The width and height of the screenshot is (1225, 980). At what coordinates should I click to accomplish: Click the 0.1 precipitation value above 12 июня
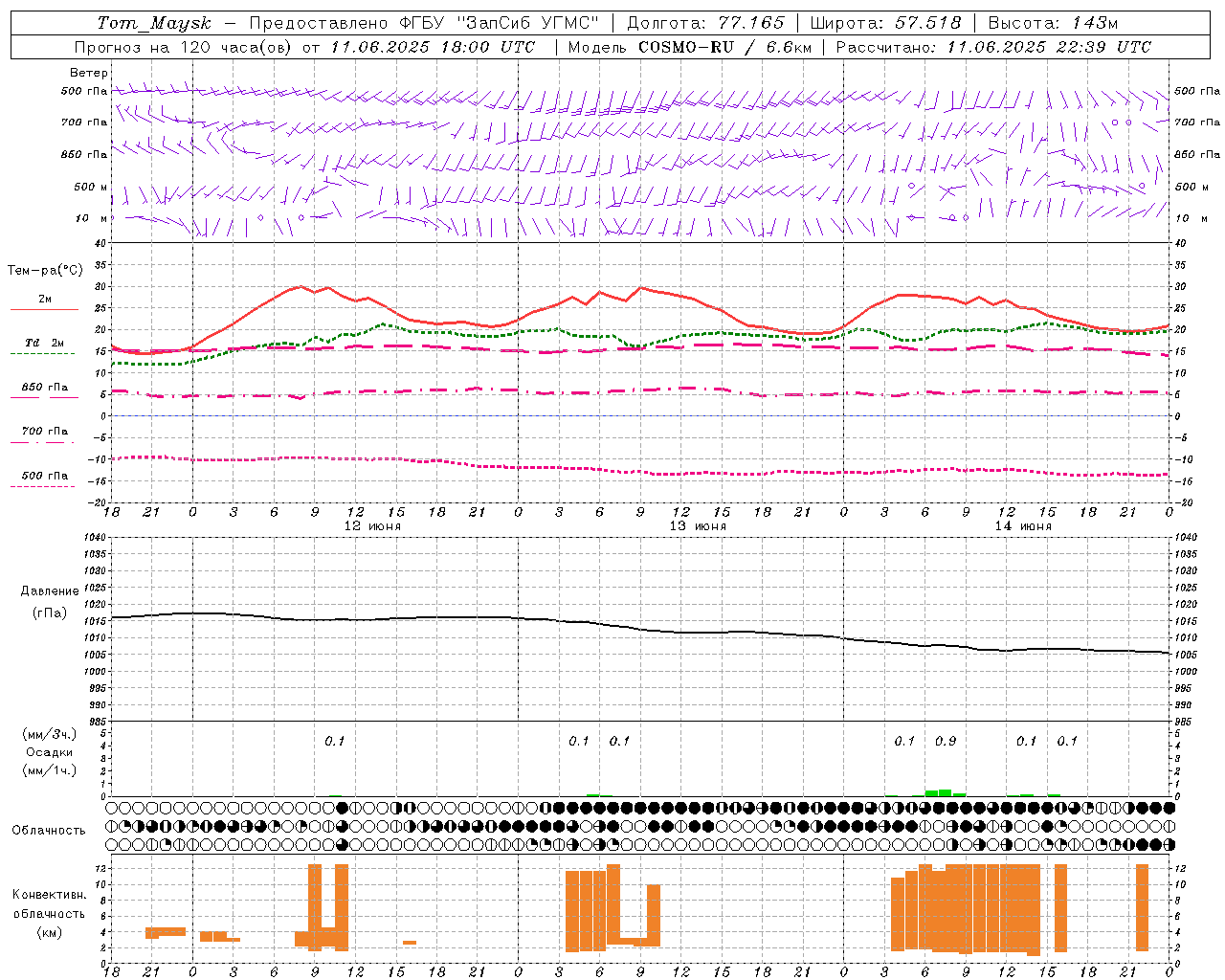334,741
